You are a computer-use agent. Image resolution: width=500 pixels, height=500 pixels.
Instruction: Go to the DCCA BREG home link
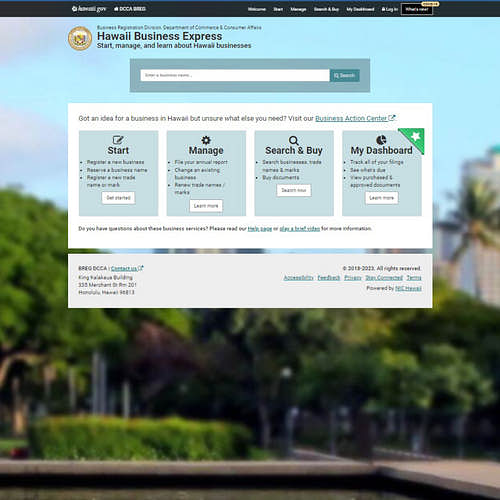click(130, 9)
